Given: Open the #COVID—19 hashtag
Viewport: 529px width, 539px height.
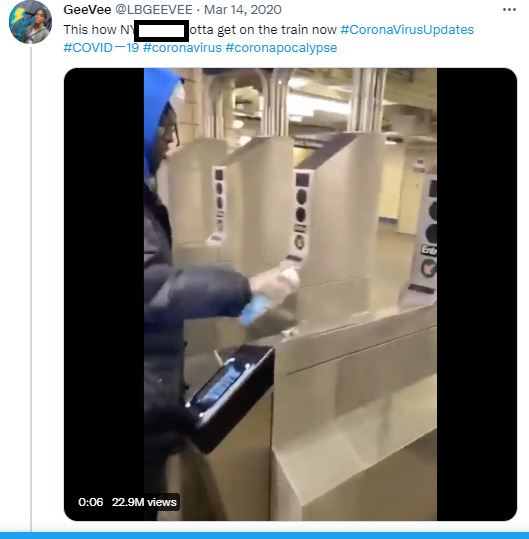Looking at the screenshot, I should click(x=101, y=47).
